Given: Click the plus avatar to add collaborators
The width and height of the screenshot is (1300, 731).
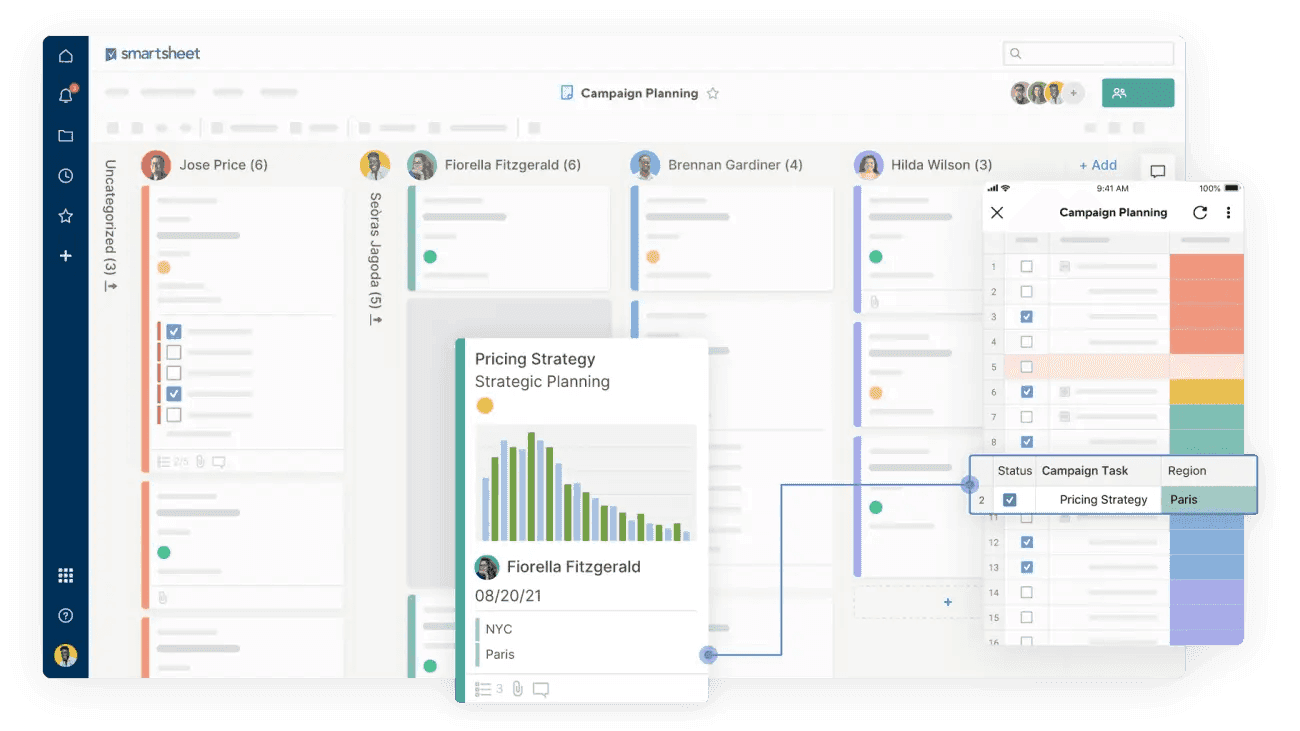Looking at the screenshot, I should tap(1074, 93).
